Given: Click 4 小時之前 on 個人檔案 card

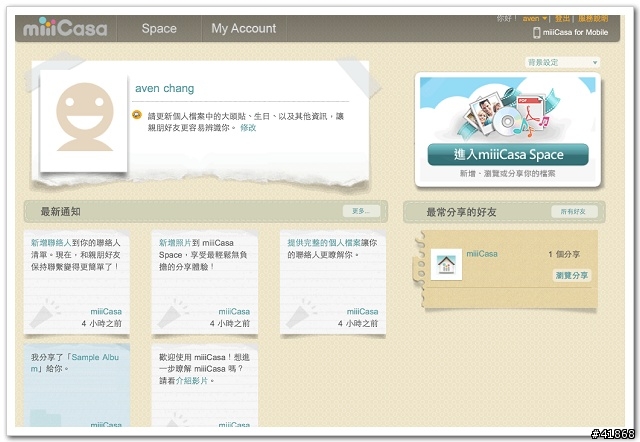Looking at the screenshot, I should [x=358, y=323].
